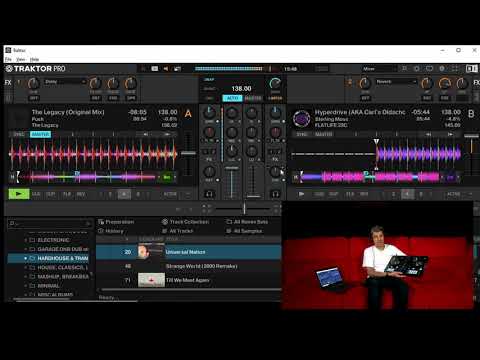The height and width of the screenshot is (360, 480).
Task: Toggle the FLX flux button on Deck A
Action: pos(67,194)
